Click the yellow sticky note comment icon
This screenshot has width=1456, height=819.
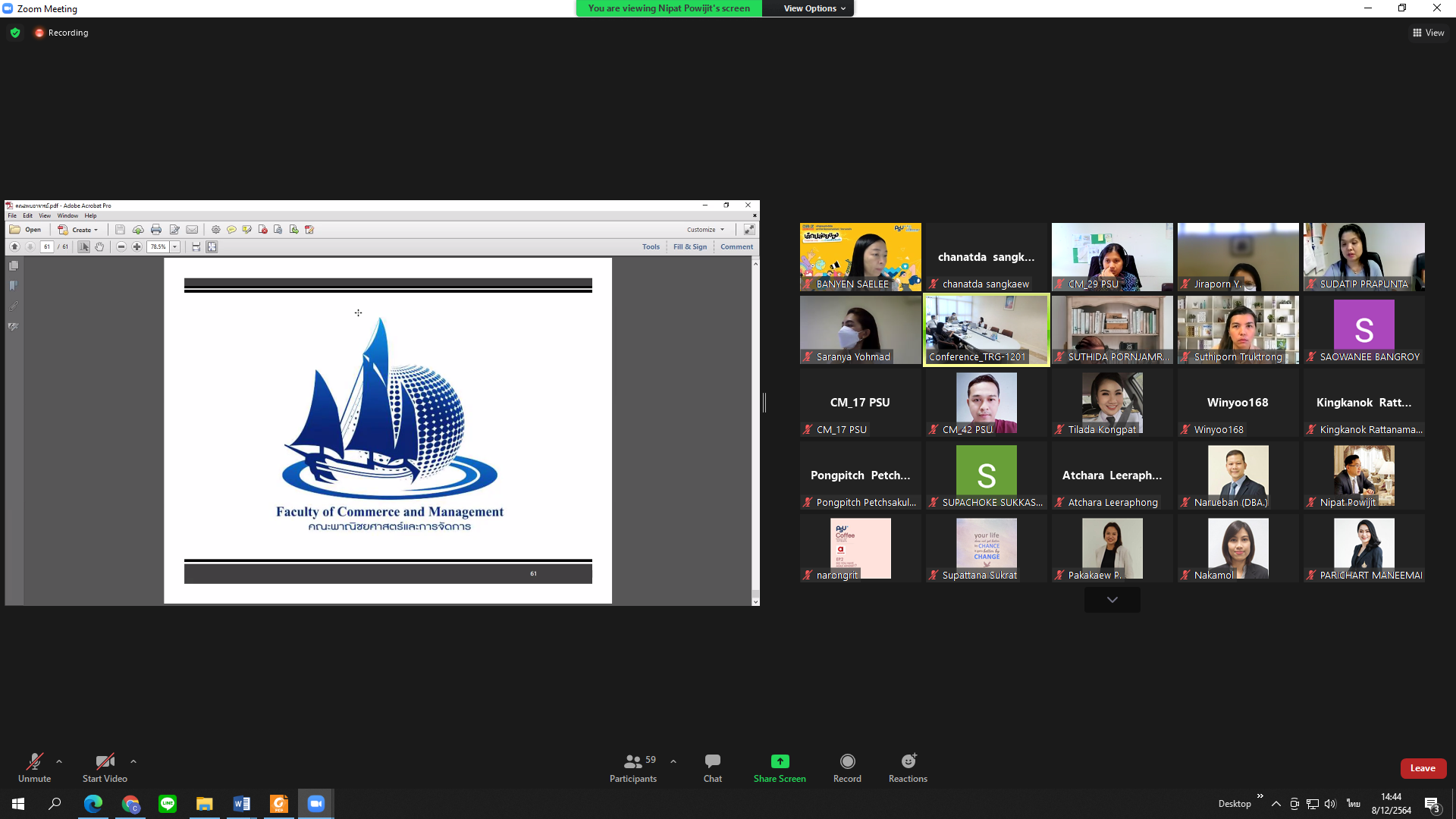(231, 230)
